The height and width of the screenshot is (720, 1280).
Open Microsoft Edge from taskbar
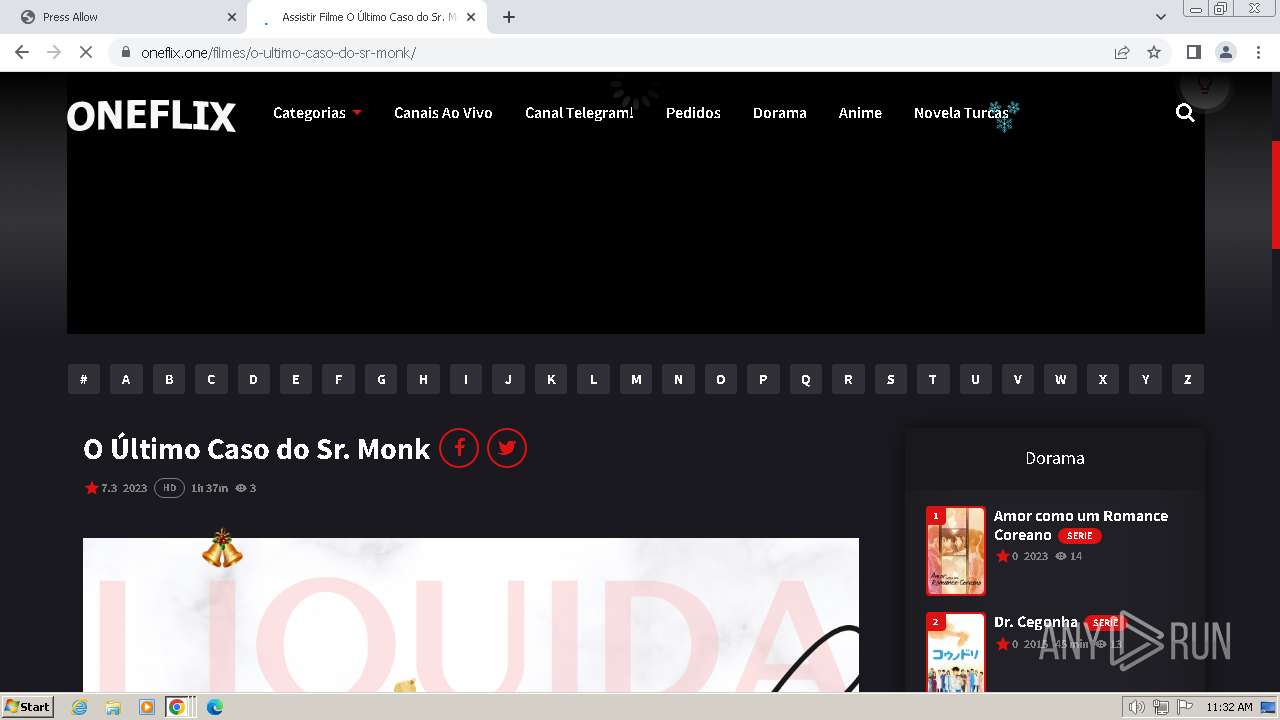pyautogui.click(x=214, y=707)
